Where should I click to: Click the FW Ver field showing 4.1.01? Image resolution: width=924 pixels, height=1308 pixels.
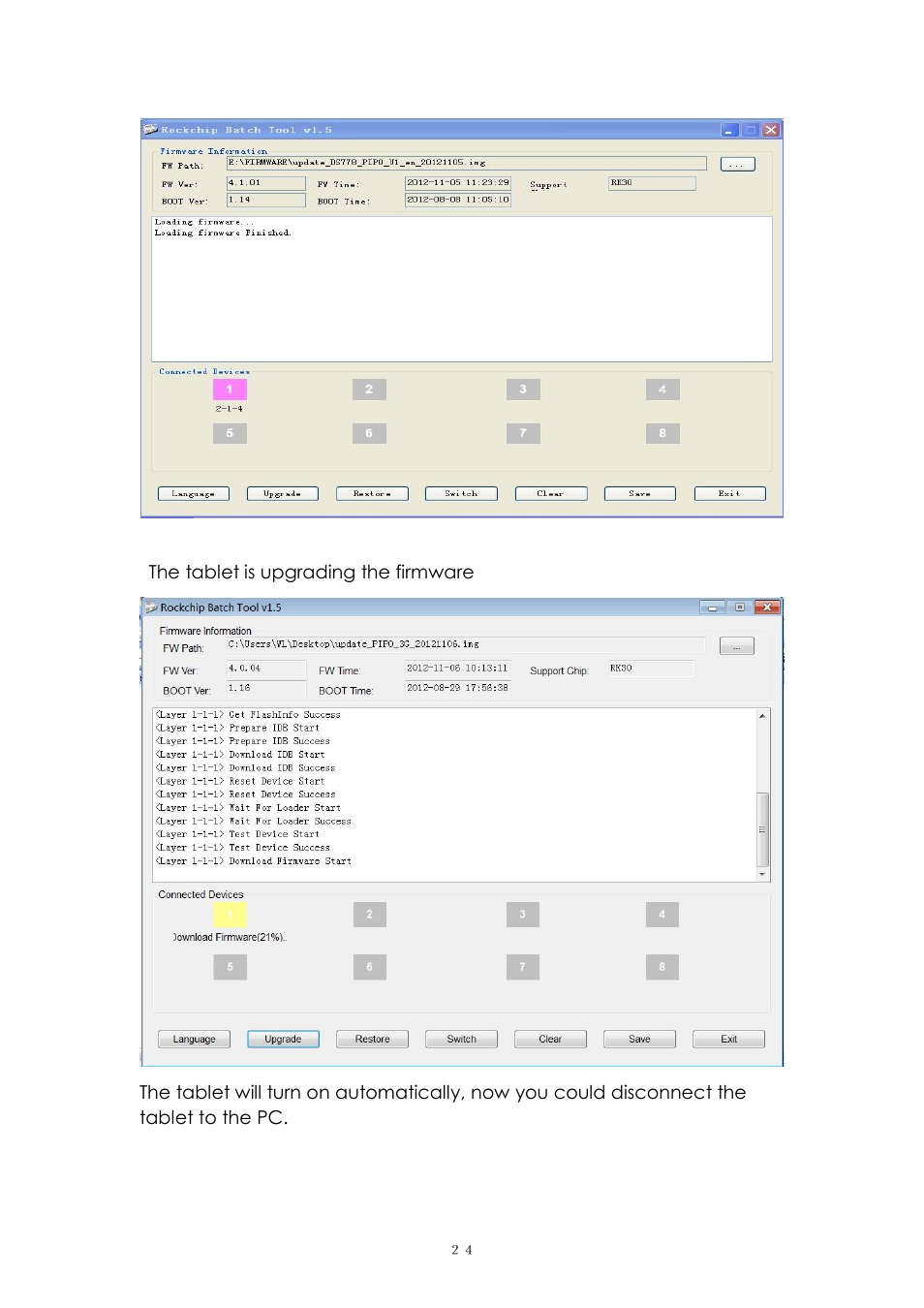(x=265, y=183)
